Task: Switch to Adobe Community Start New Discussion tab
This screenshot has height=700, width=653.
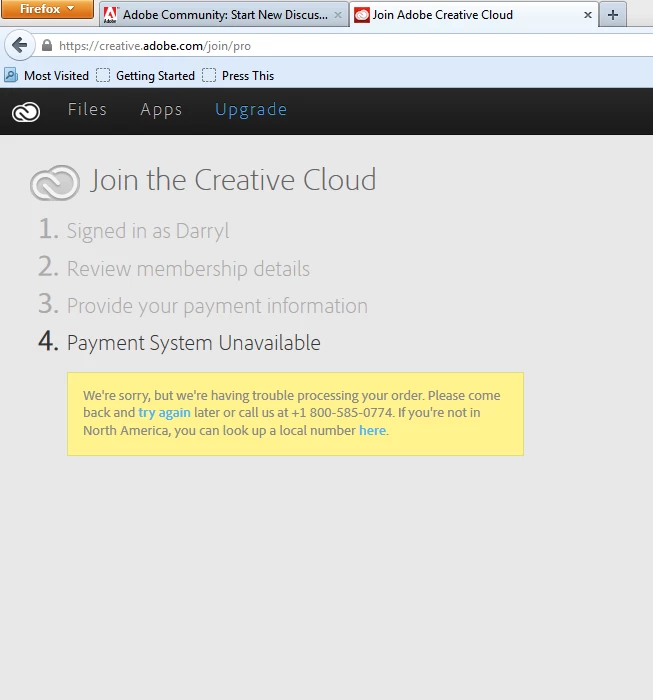Action: [x=224, y=15]
